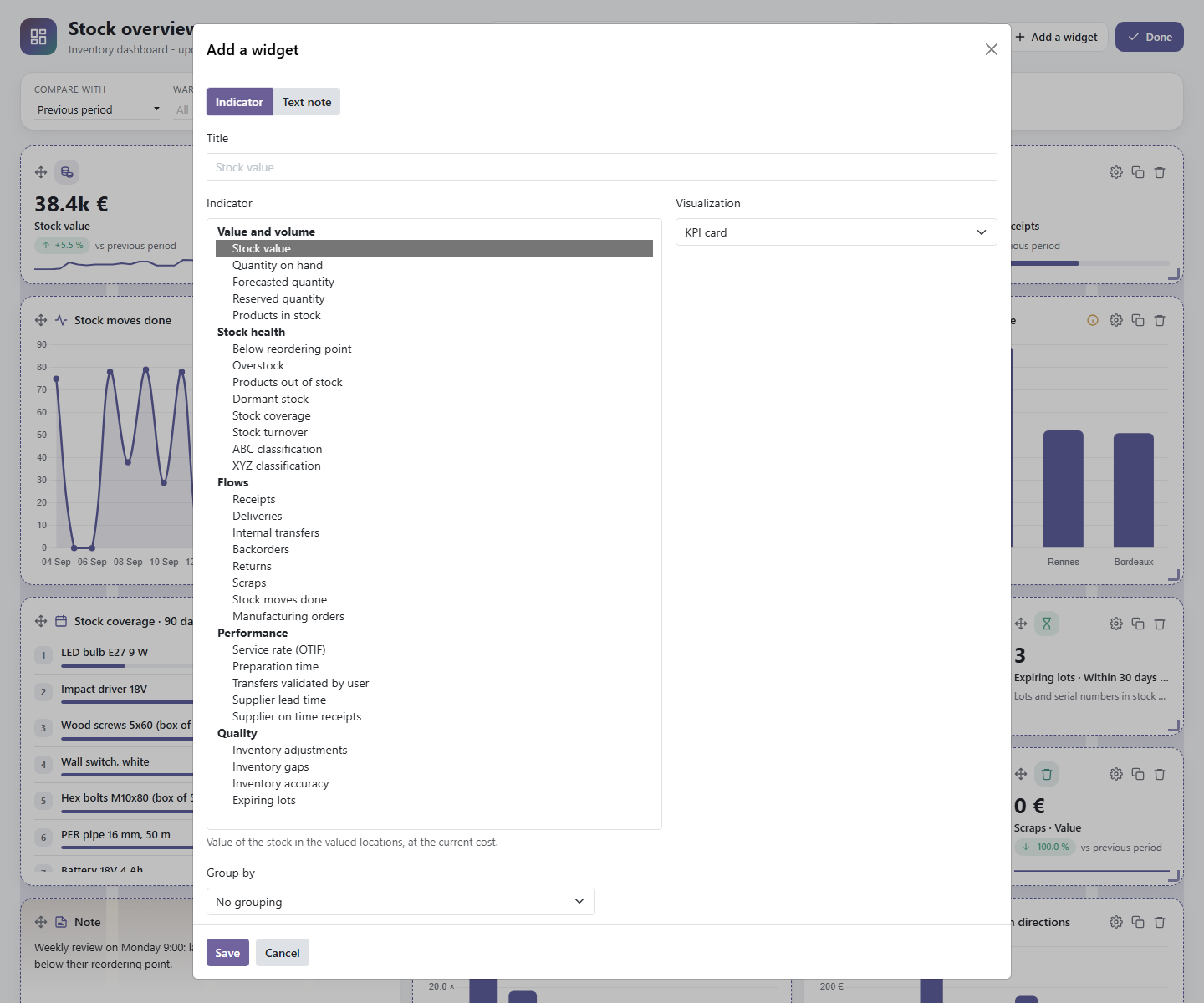The height and width of the screenshot is (1003, 1204).
Task: Grab the move handle of Stock moves done widget
Action: (x=41, y=320)
